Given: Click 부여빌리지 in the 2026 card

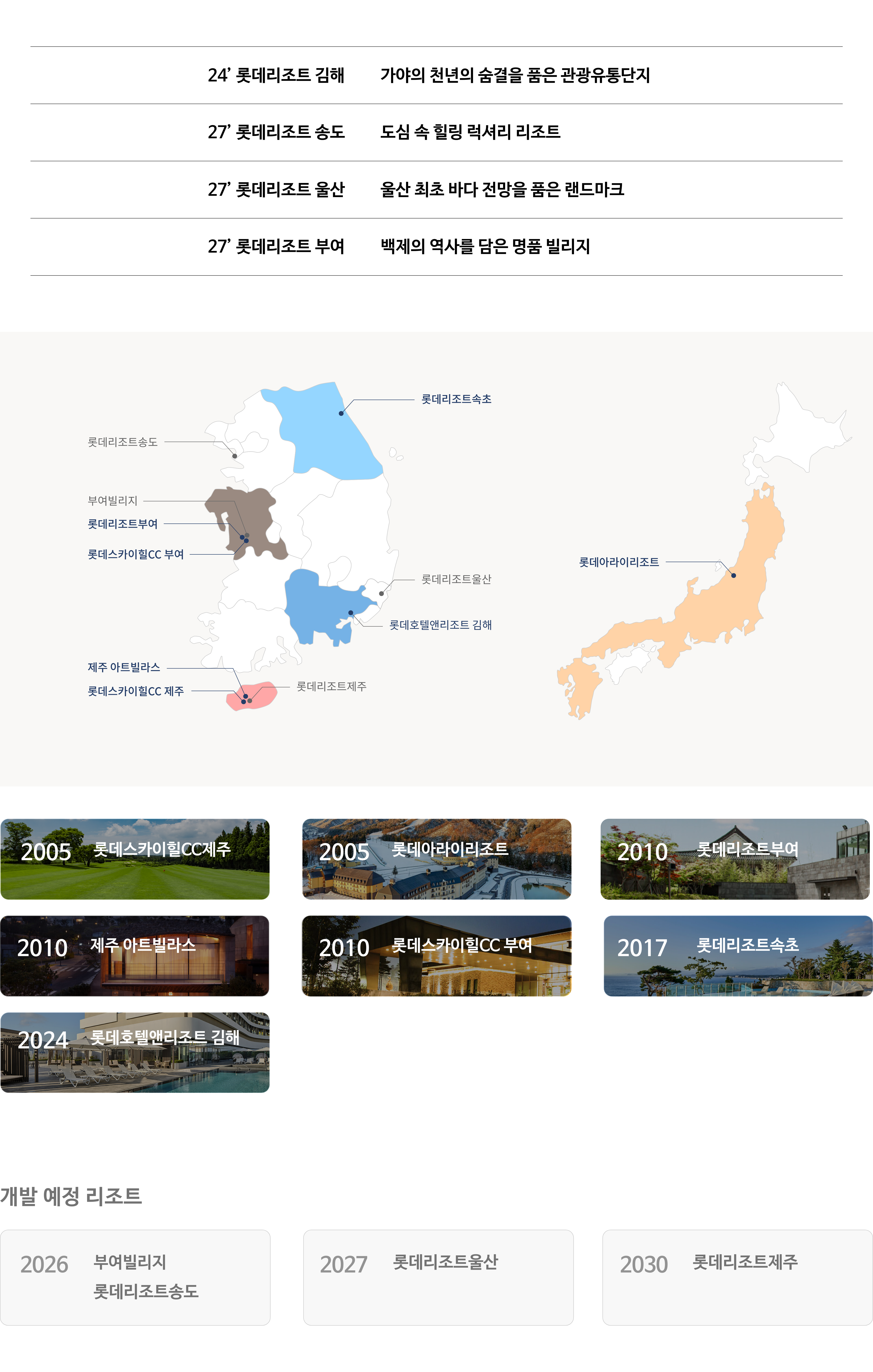Looking at the screenshot, I should coord(129,1262).
